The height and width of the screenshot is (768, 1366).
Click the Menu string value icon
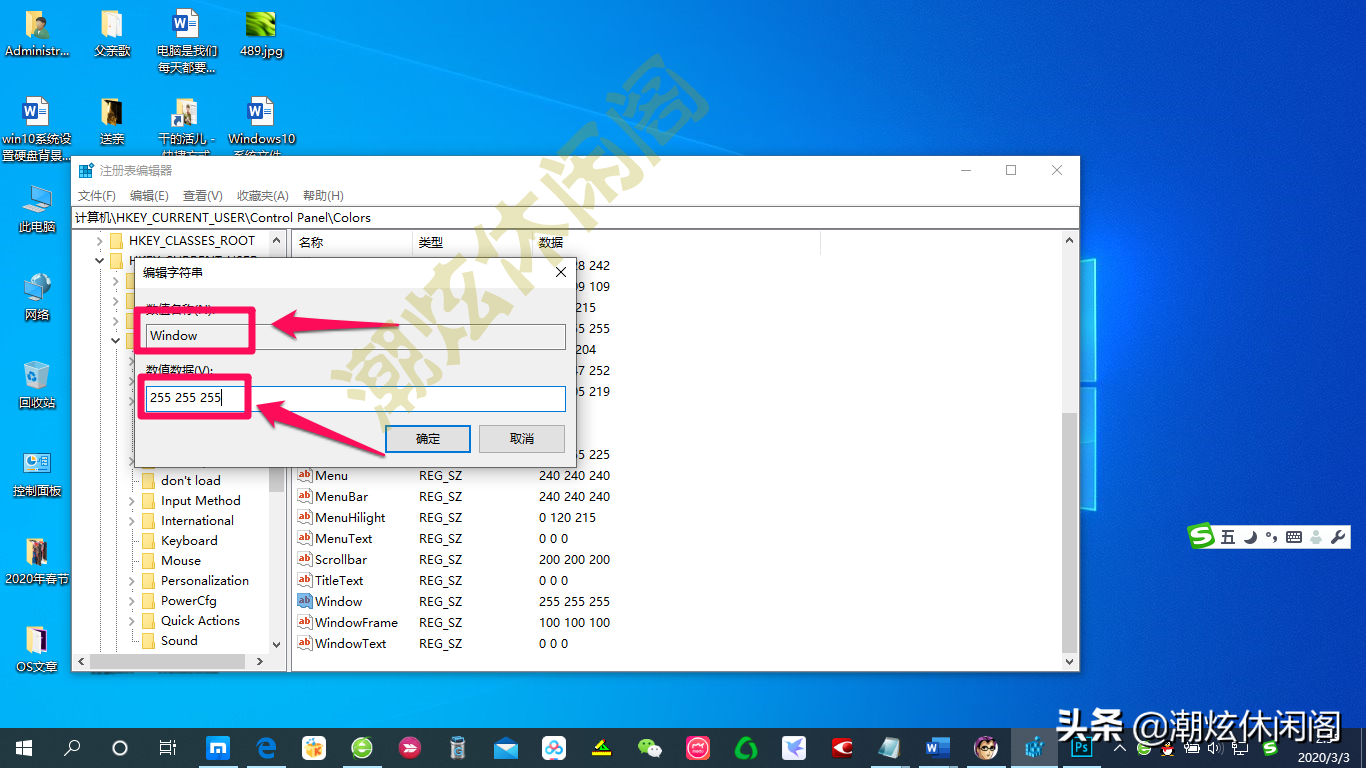306,476
